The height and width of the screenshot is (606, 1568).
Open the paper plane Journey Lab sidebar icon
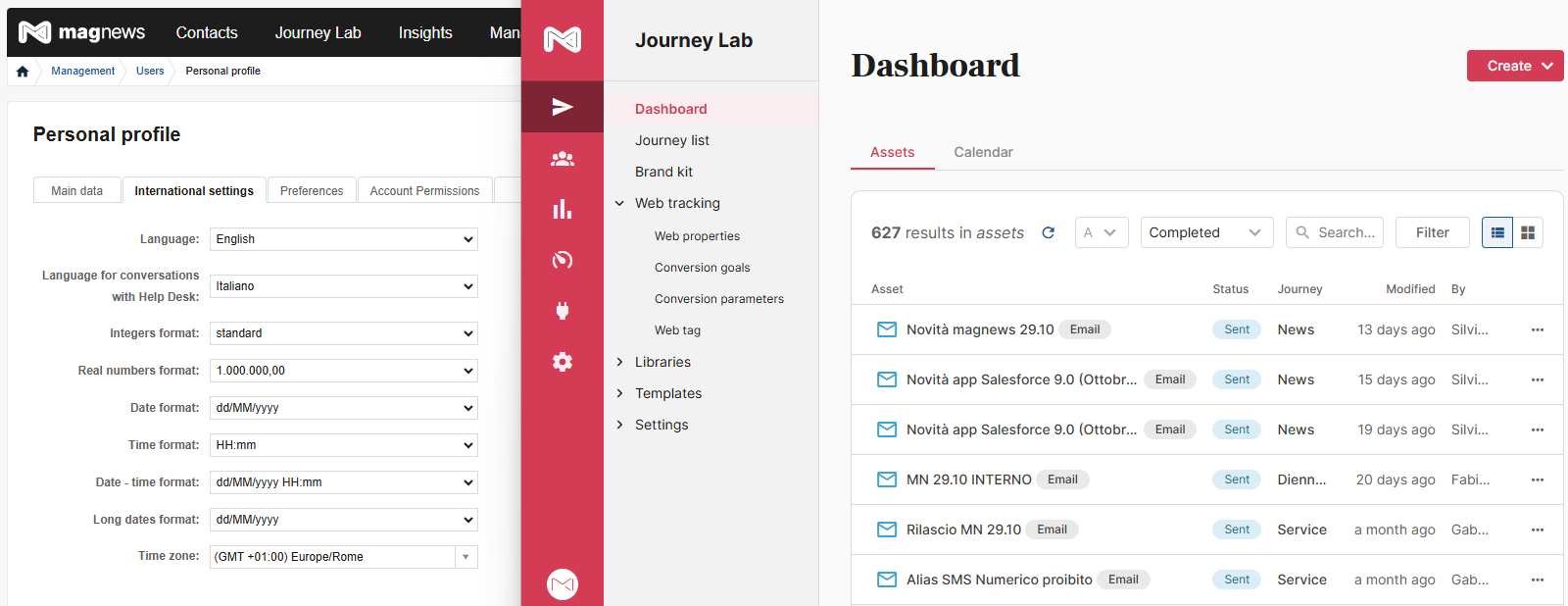(x=563, y=107)
